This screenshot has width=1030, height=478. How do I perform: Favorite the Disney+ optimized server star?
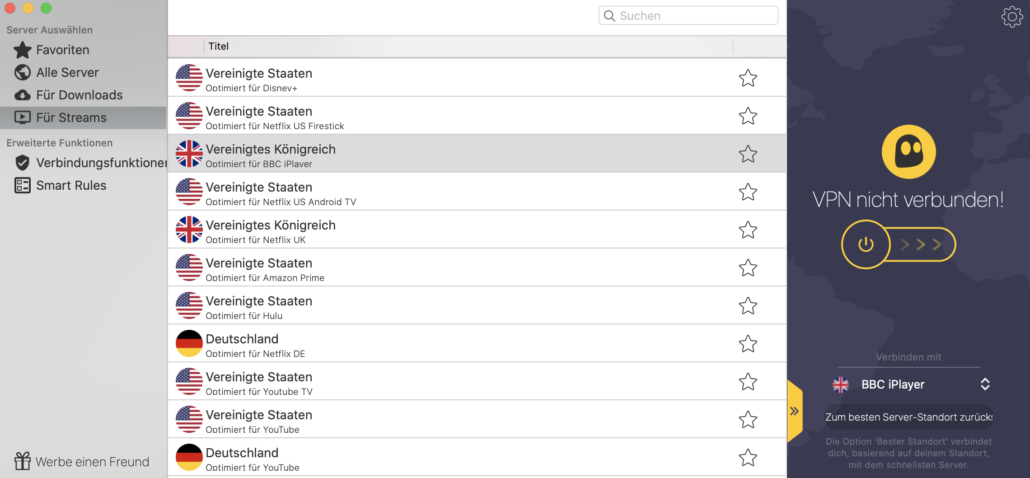point(748,78)
